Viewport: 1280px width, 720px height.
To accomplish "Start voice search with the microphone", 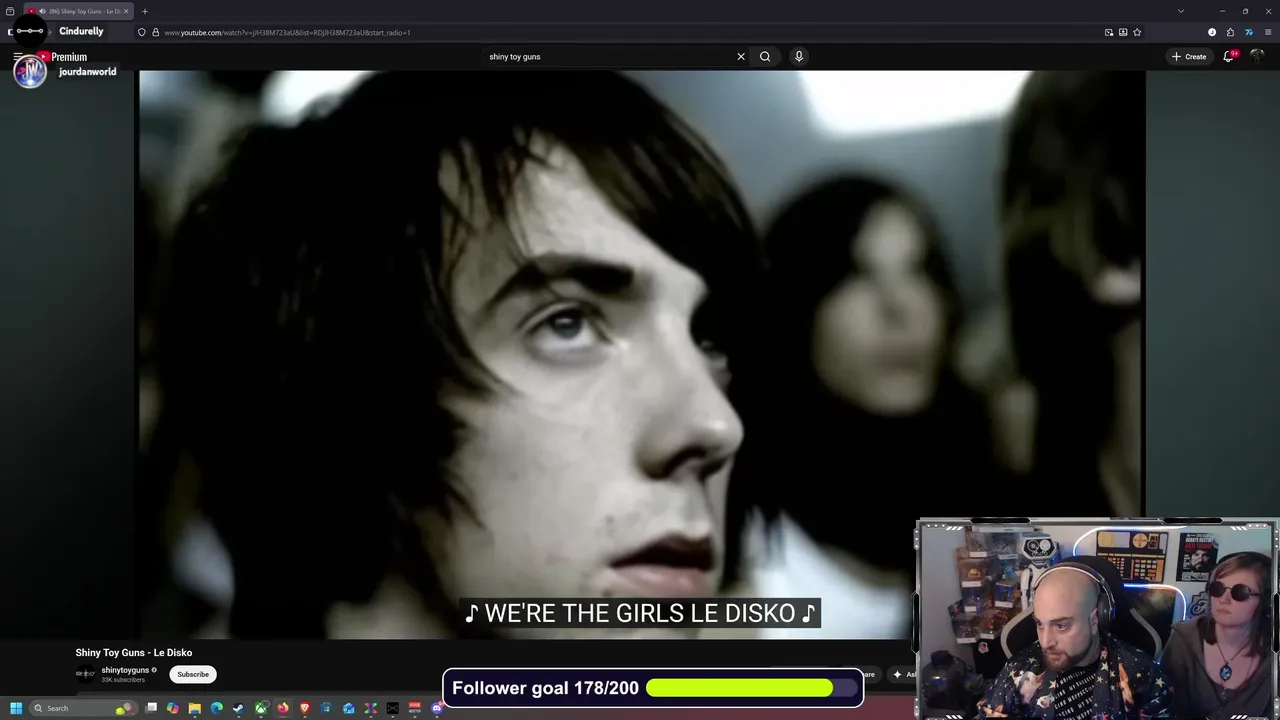I will (799, 57).
